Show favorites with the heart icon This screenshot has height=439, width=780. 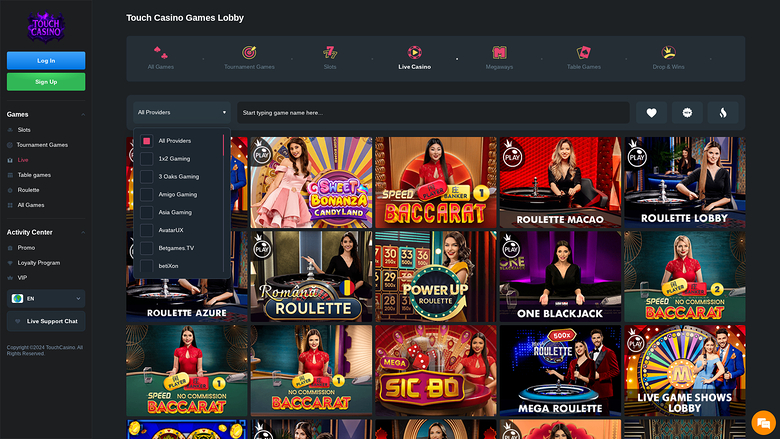651,113
